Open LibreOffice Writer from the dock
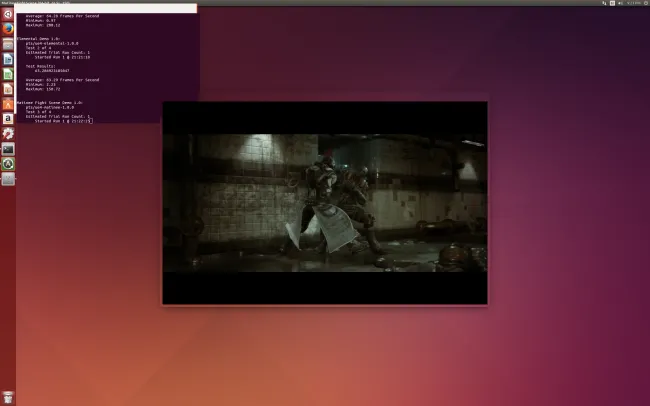The width and height of the screenshot is (650, 406). click(x=8, y=59)
